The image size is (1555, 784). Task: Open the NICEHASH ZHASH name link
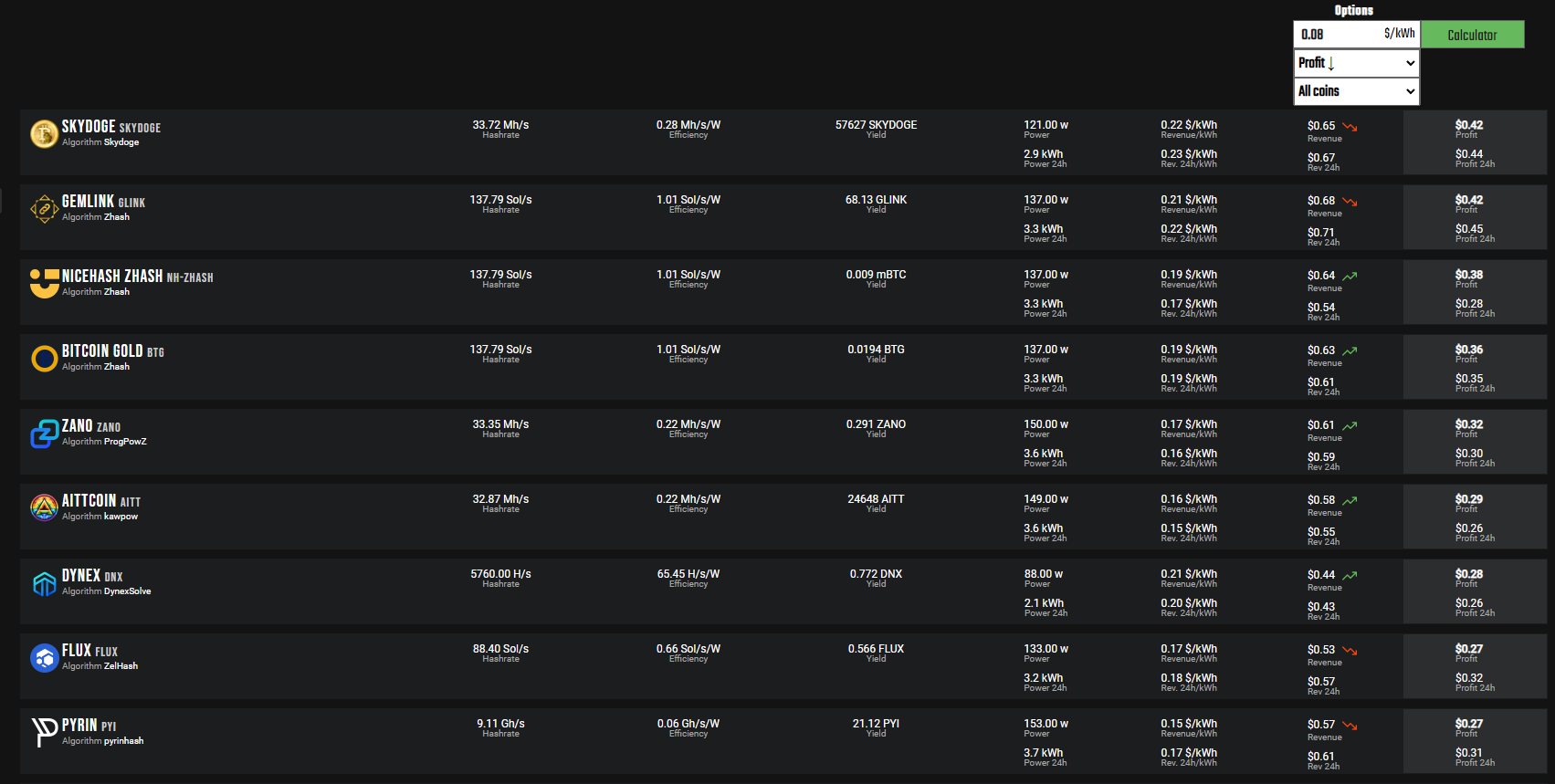[x=112, y=277]
